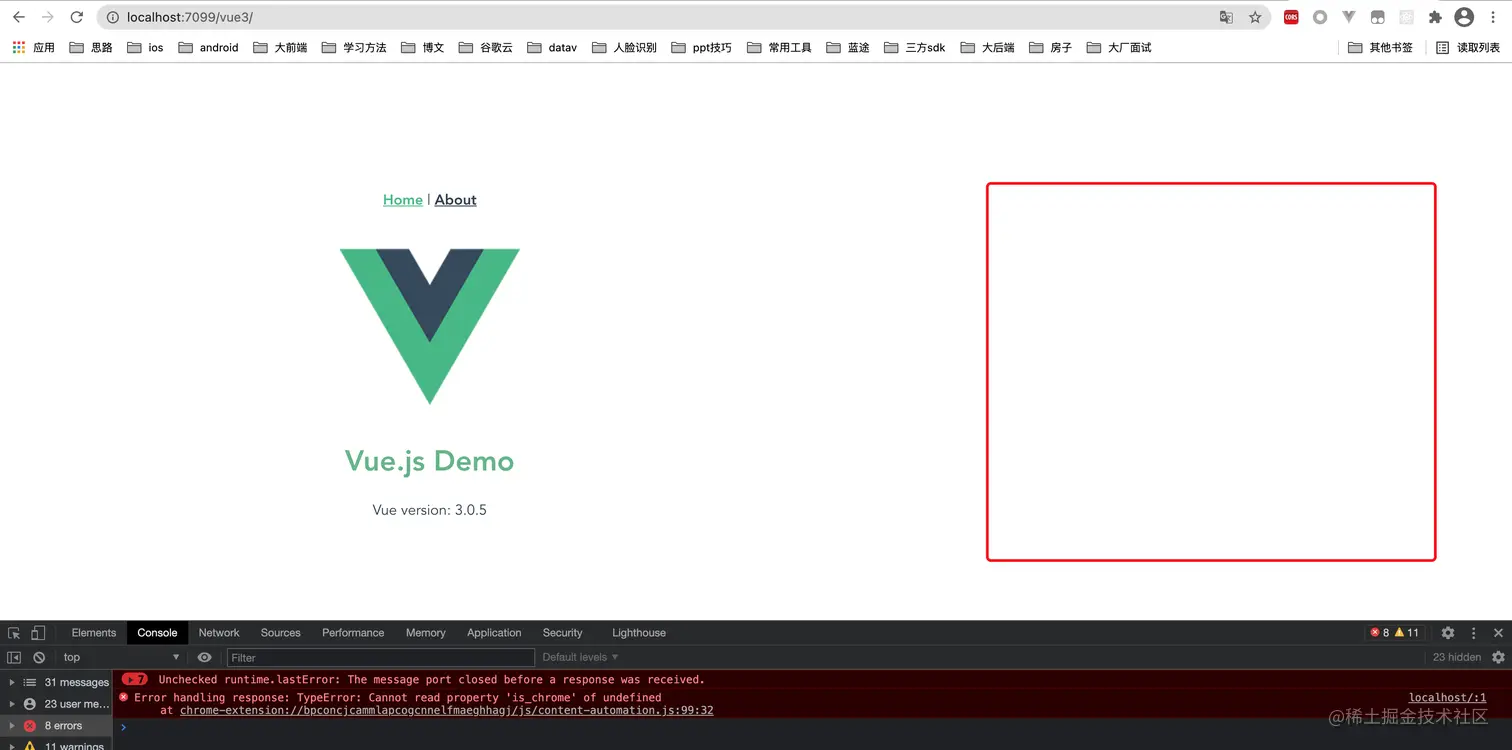Select the Console tab

click(157, 633)
